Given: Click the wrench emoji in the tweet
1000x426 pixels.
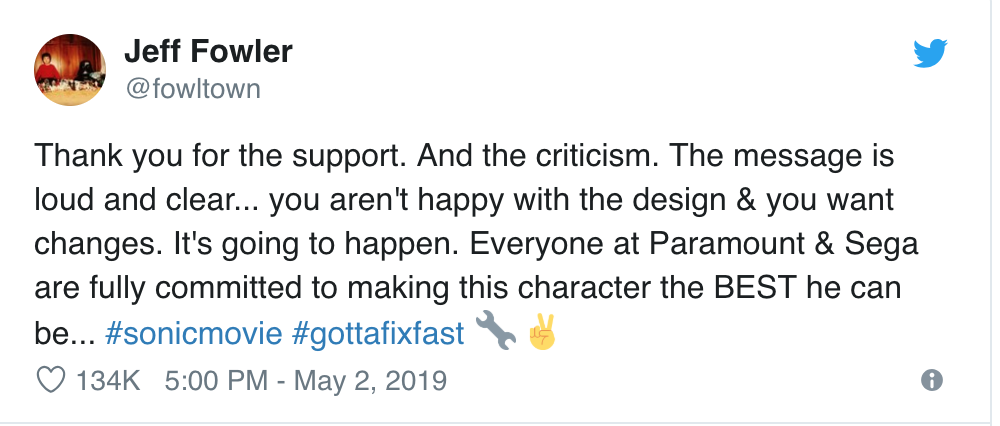Looking at the screenshot, I should tap(496, 330).
